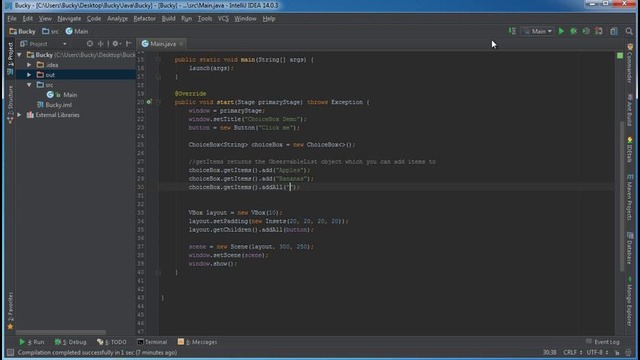Open the Navigate menu
Screen dimensions: 640x360
click(x=69, y=19)
